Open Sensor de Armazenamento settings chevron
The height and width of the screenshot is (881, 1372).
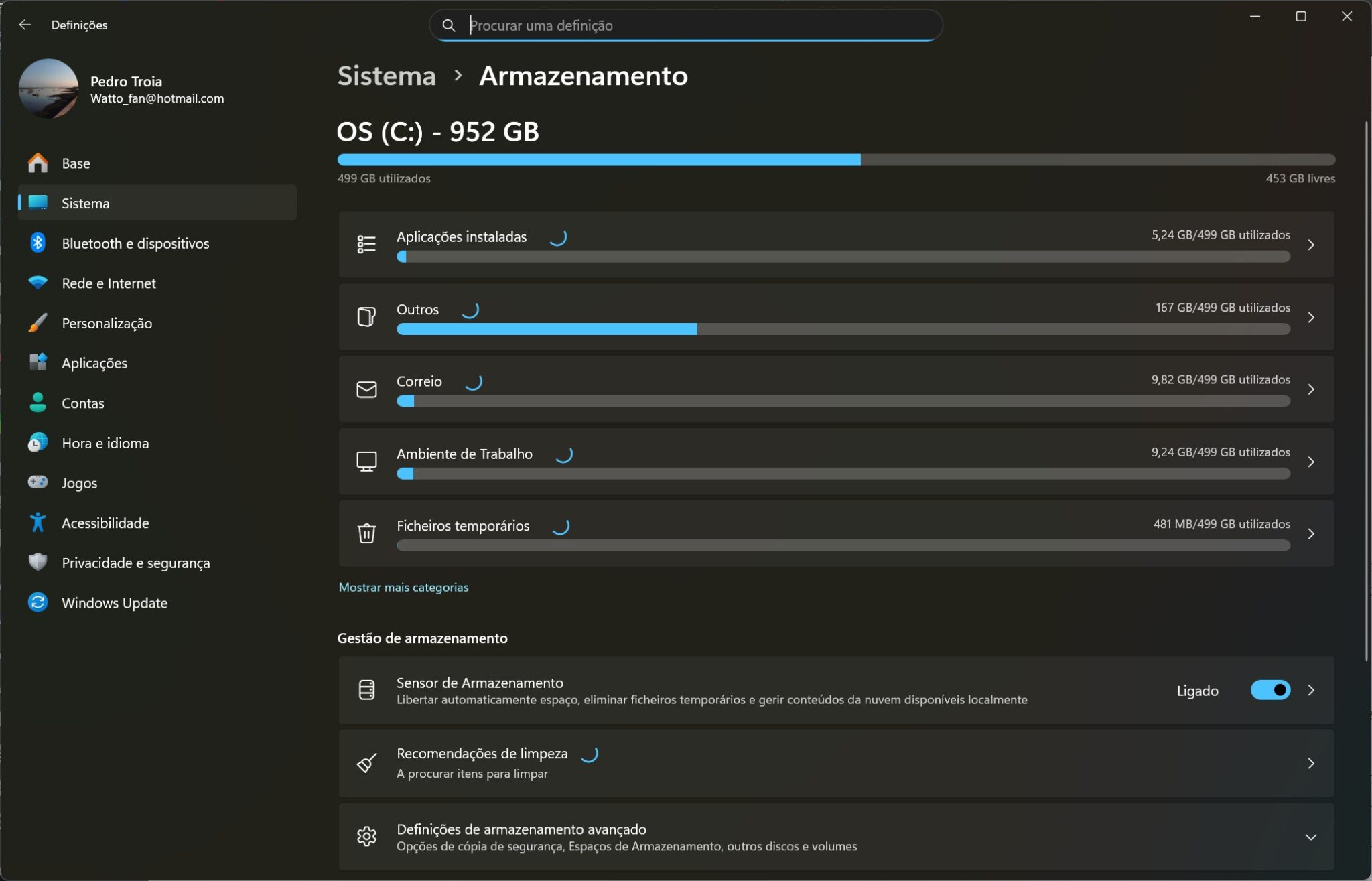pyautogui.click(x=1311, y=690)
